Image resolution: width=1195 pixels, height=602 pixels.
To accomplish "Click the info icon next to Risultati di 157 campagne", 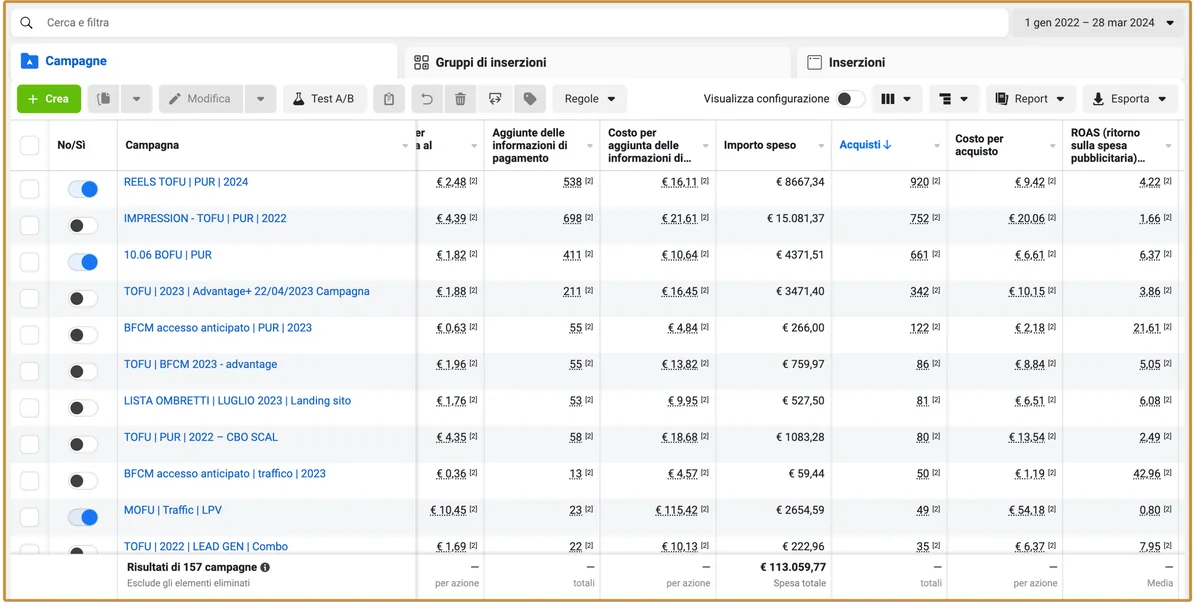I will (264, 568).
